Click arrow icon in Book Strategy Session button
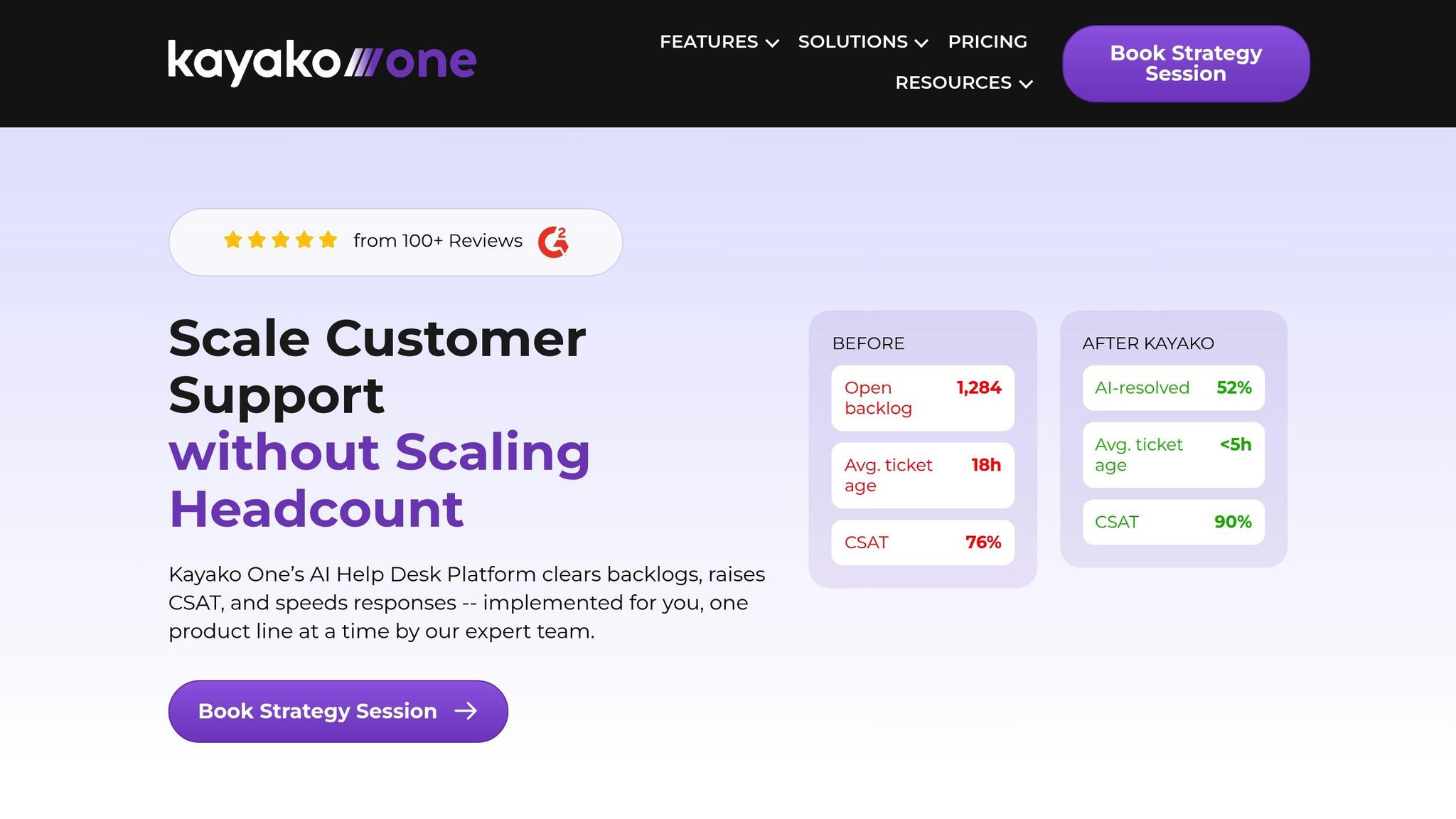The image size is (1456, 819). point(466,711)
